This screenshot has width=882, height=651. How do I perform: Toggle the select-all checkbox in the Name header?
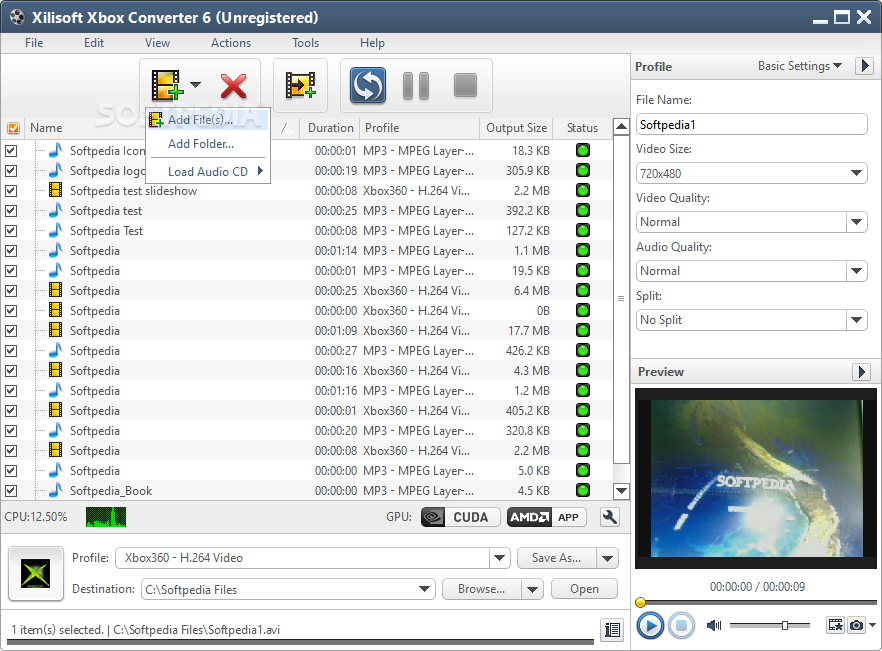pos(13,128)
